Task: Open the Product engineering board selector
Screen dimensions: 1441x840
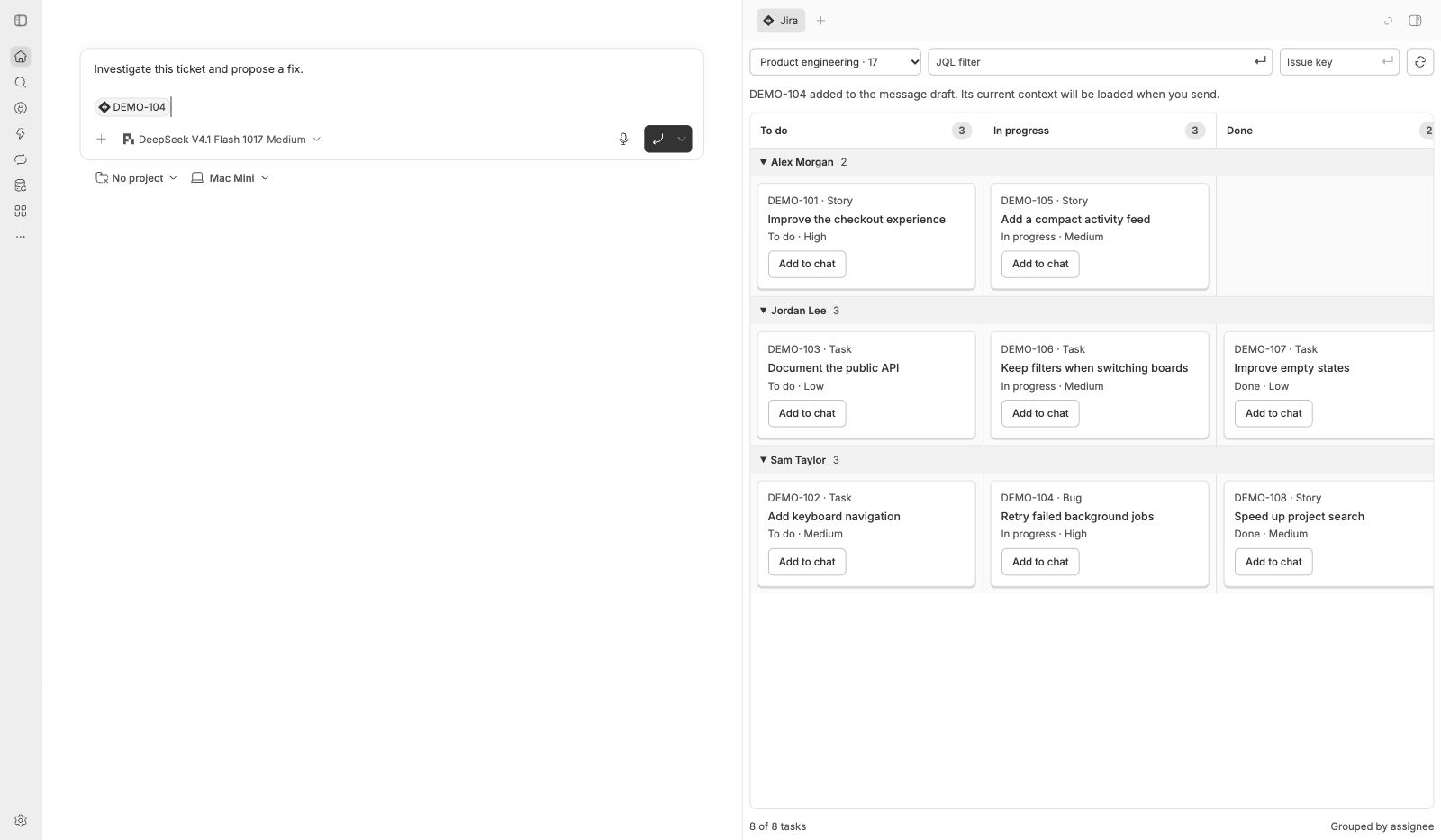Action: tap(835, 62)
